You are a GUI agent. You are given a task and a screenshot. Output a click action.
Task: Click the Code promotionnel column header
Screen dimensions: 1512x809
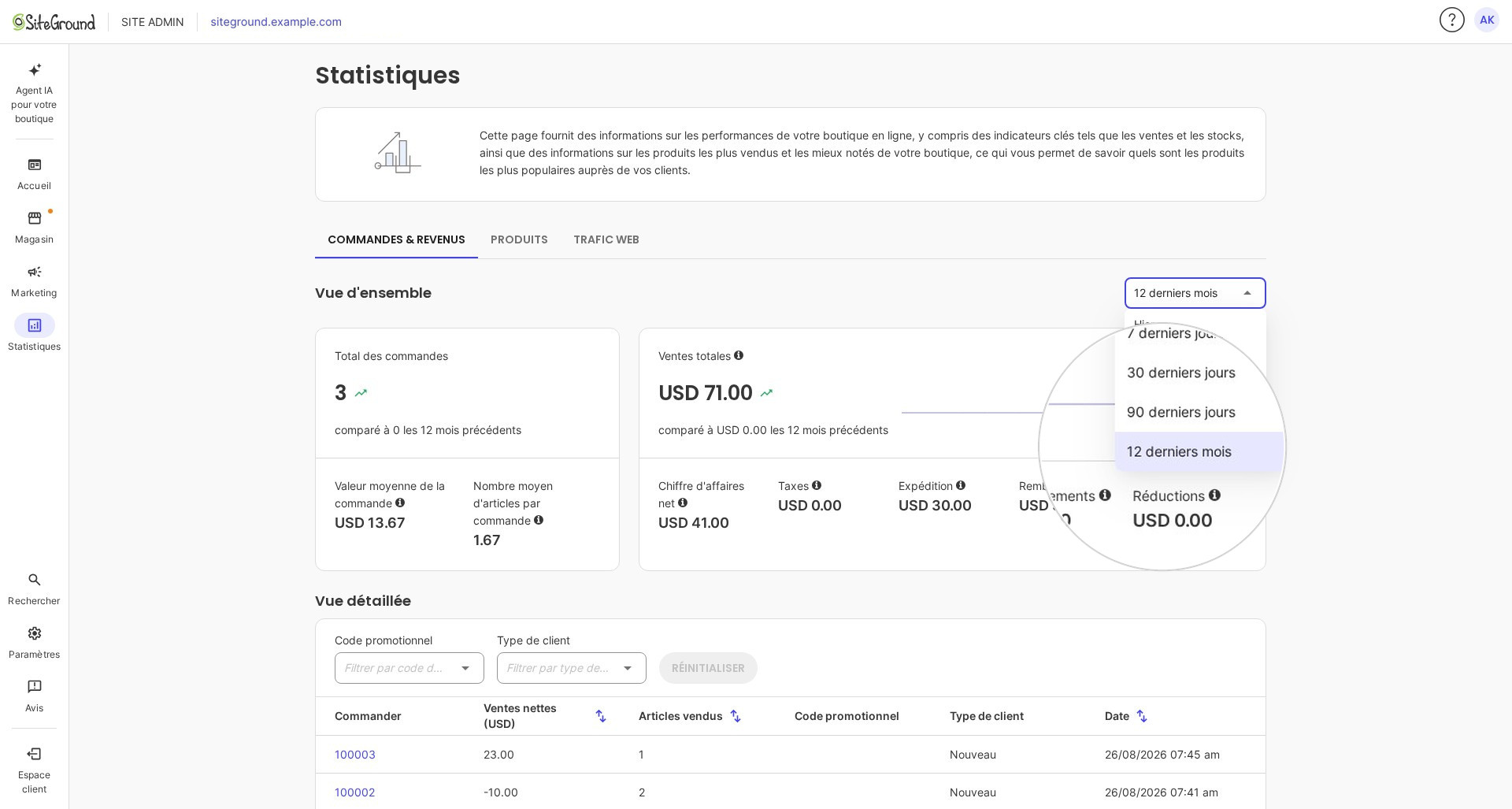(x=847, y=716)
